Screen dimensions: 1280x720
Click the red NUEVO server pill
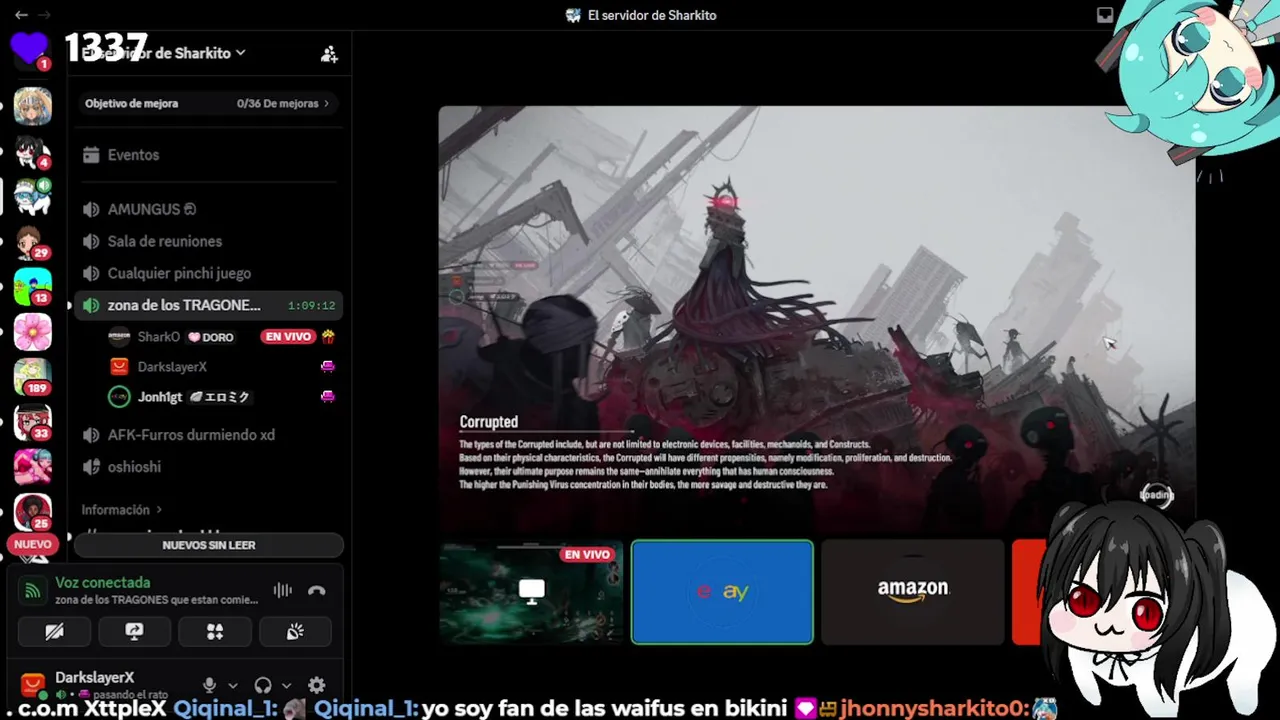pyautogui.click(x=32, y=545)
